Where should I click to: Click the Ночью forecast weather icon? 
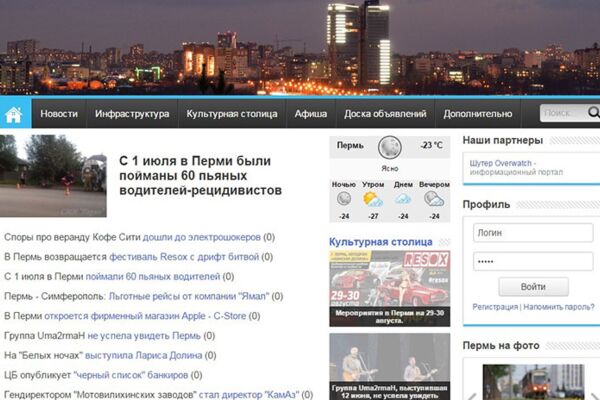coord(344,199)
